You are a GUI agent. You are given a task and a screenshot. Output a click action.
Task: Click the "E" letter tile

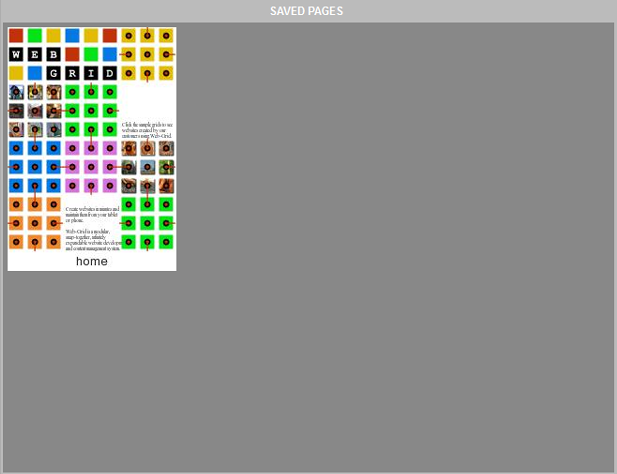pyautogui.click(x=35, y=54)
